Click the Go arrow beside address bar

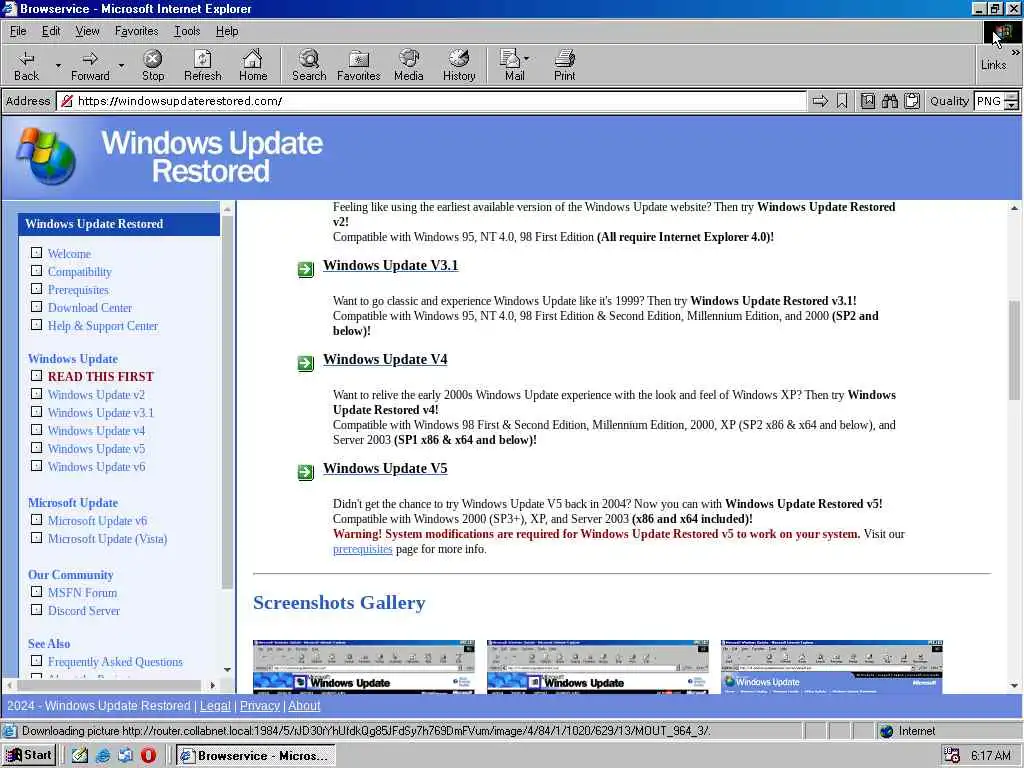pos(820,101)
